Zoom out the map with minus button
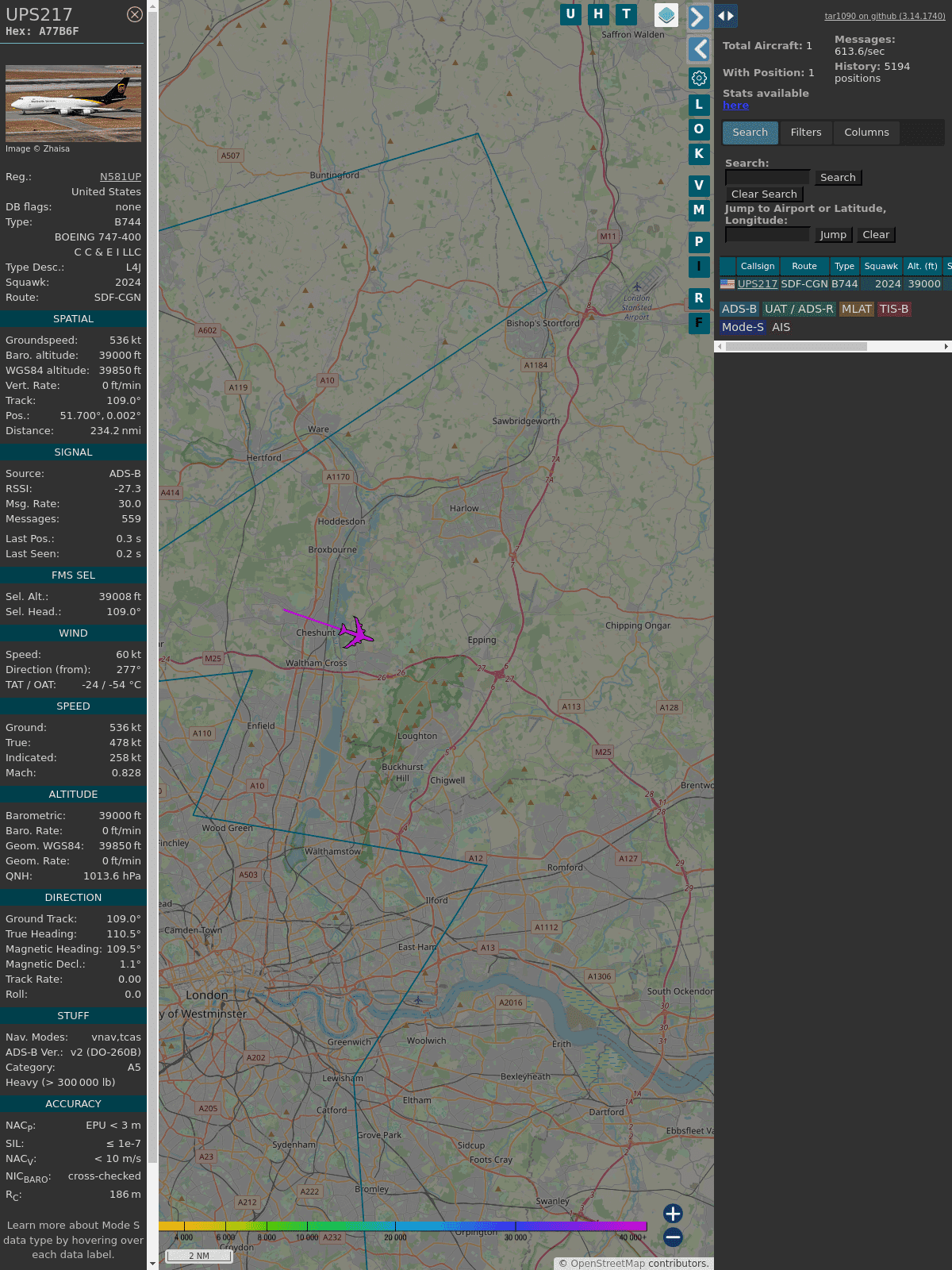Viewport: 952px width, 1270px height. [673, 1237]
